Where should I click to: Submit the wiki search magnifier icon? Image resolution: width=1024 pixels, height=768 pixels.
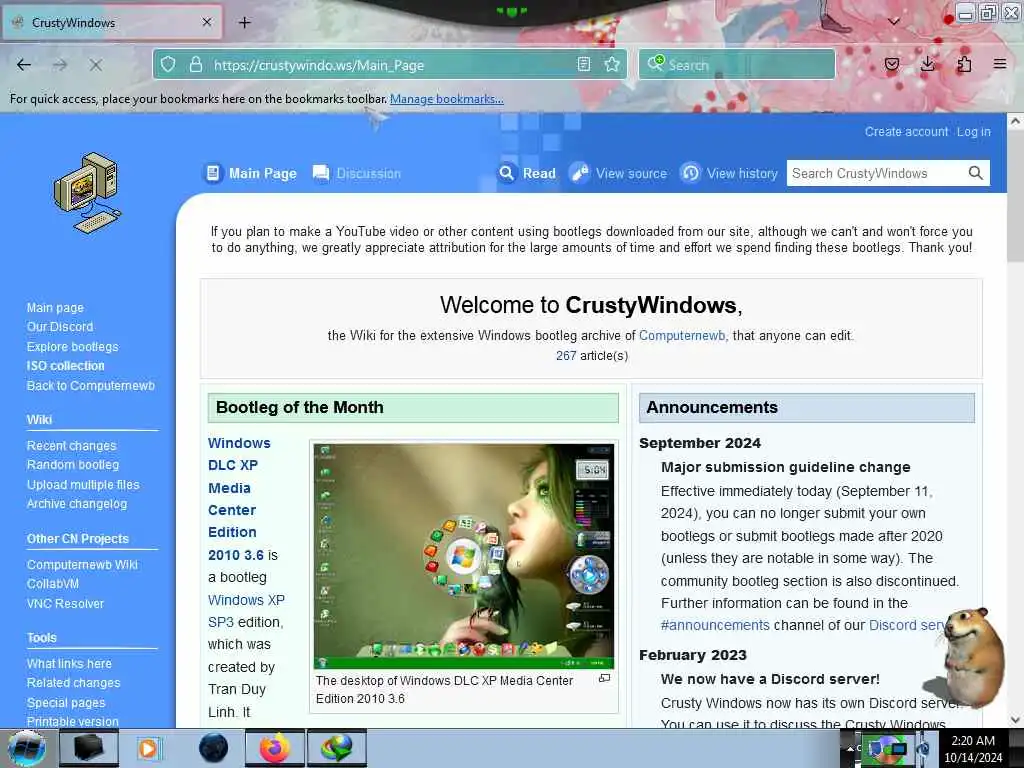pos(975,173)
